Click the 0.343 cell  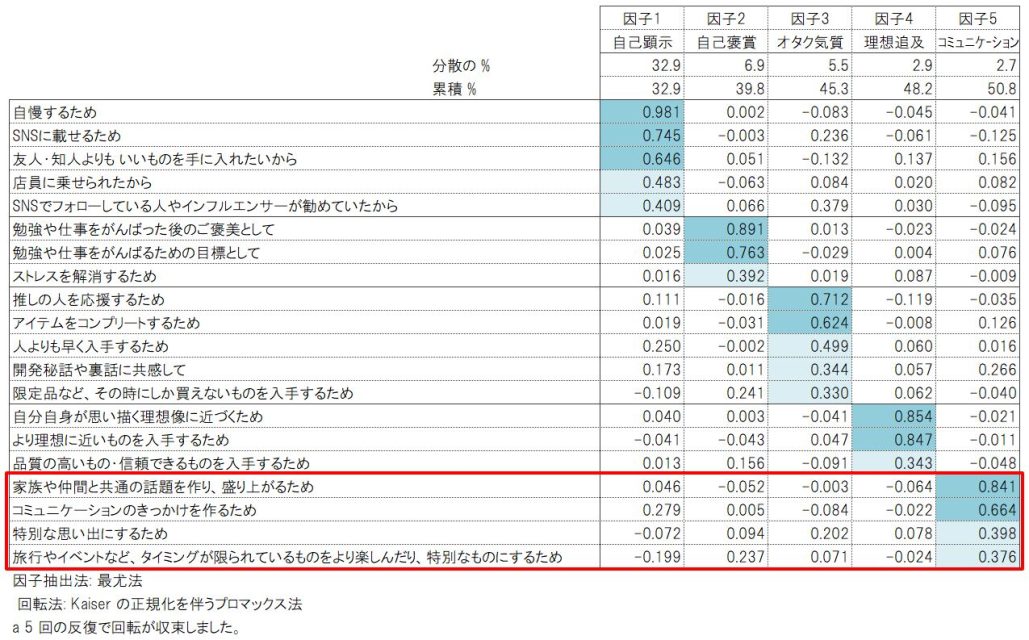point(894,463)
